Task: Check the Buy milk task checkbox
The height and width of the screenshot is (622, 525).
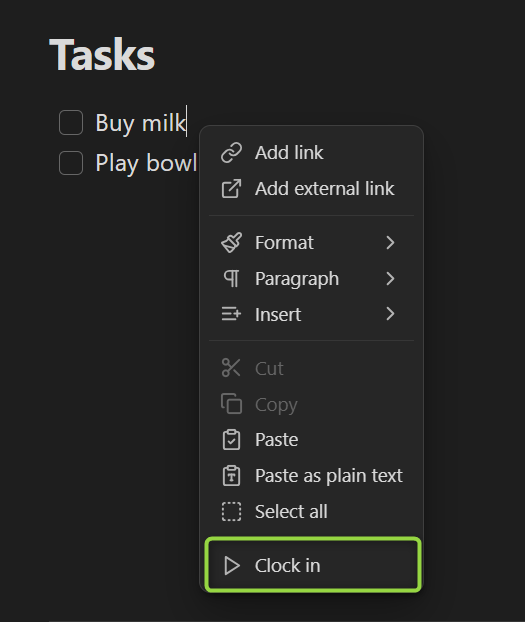Action: click(x=71, y=123)
